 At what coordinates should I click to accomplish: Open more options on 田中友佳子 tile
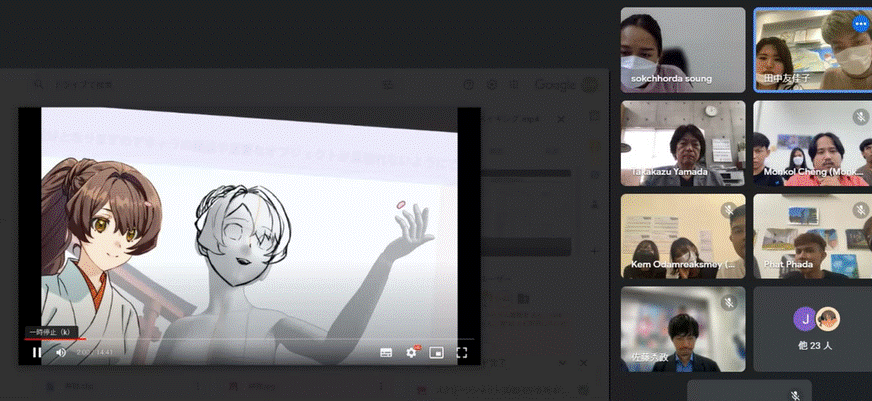pyautogui.click(x=860, y=23)
